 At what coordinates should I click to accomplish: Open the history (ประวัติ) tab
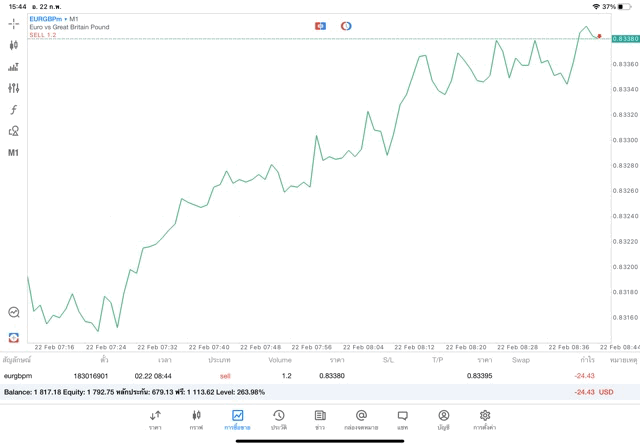[279, 419]
